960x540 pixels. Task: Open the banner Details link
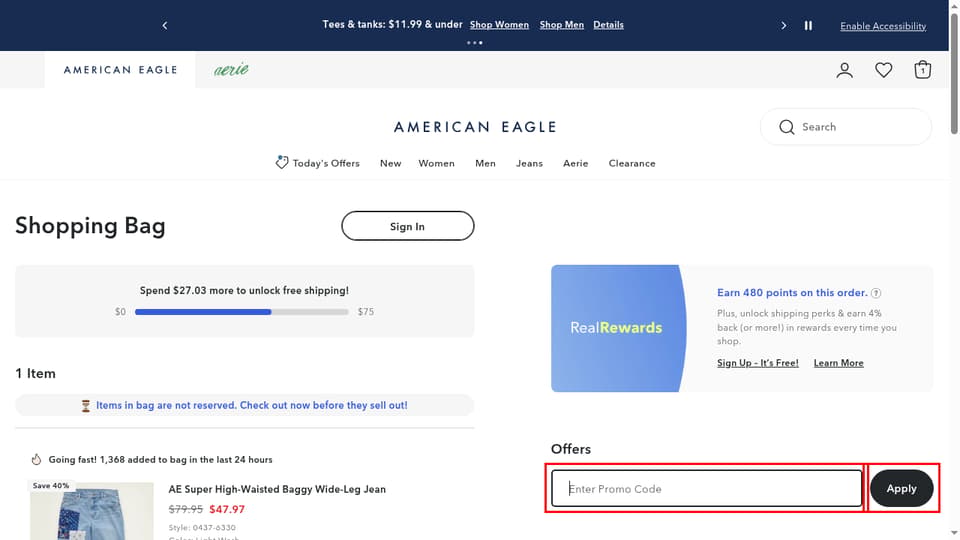click(x=608, y=24)
